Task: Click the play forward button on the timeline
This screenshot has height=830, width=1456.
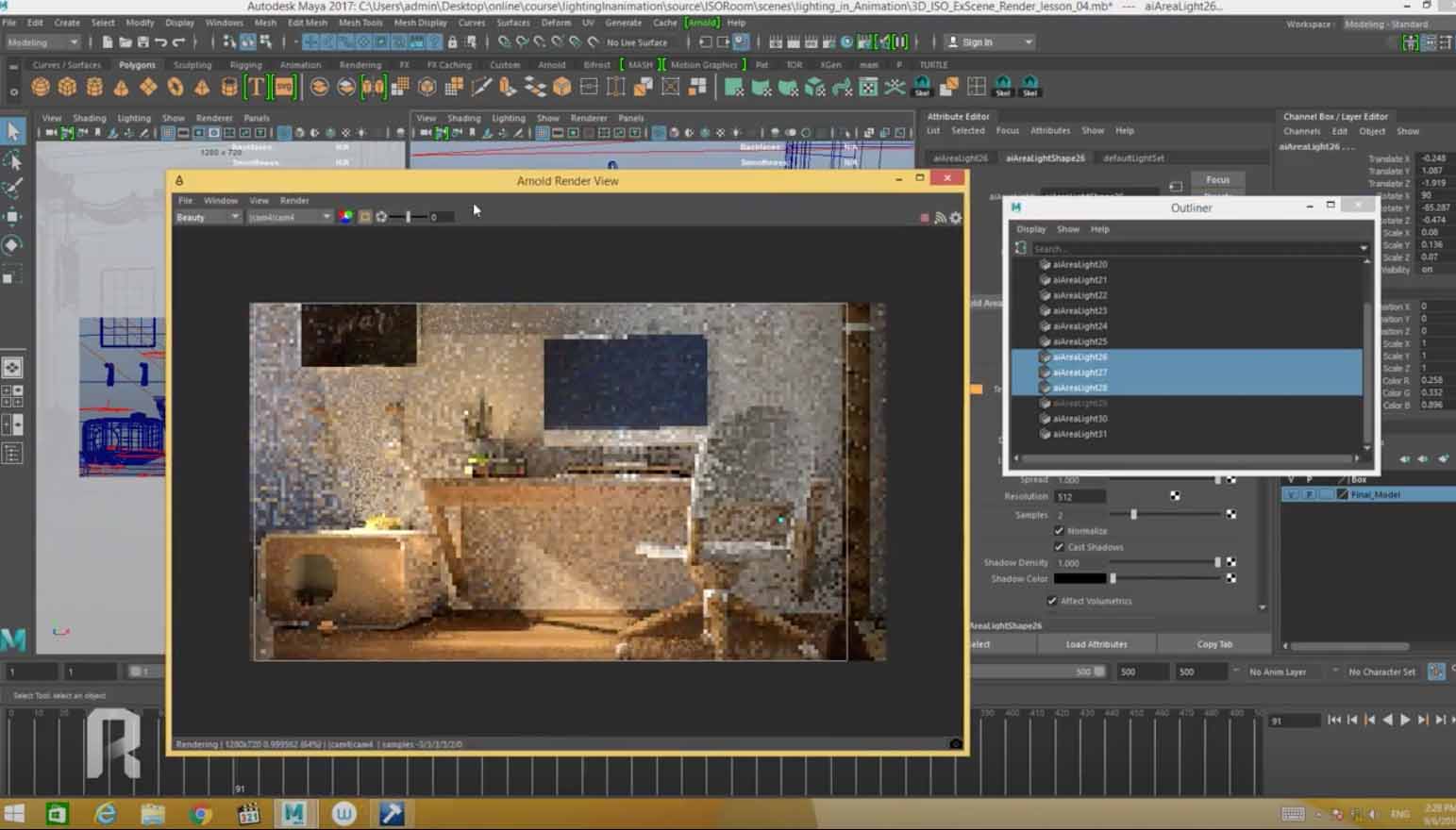Action: (x=1405, y=720)
